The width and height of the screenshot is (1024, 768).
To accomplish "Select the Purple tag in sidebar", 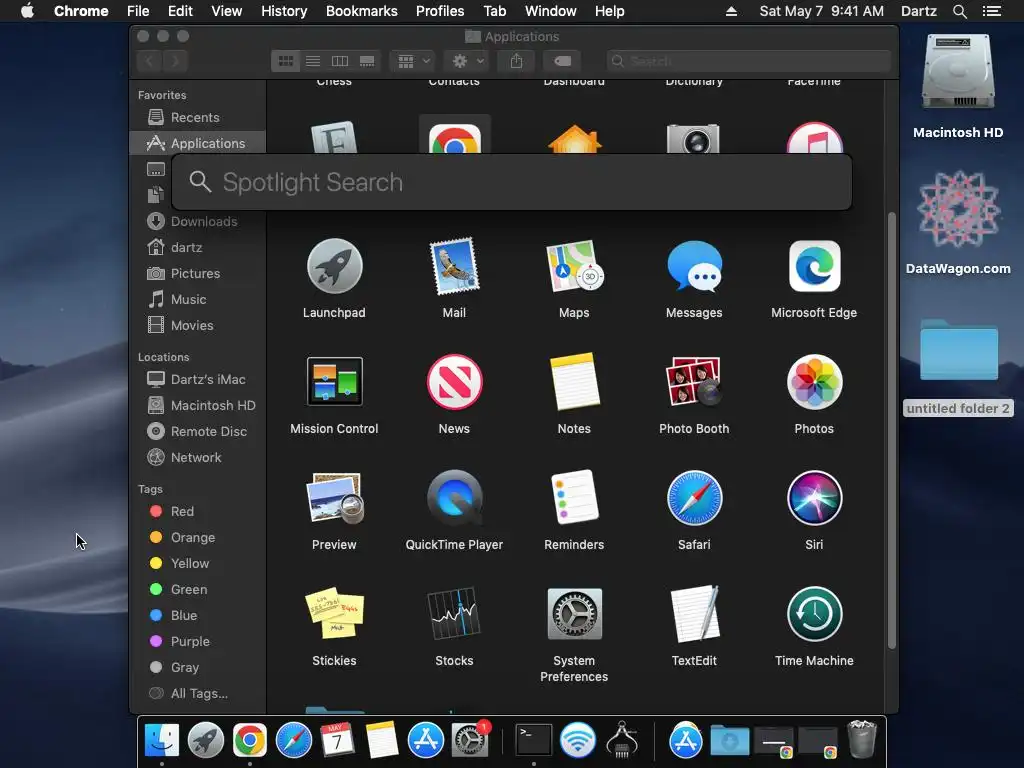I will (198, 641).
